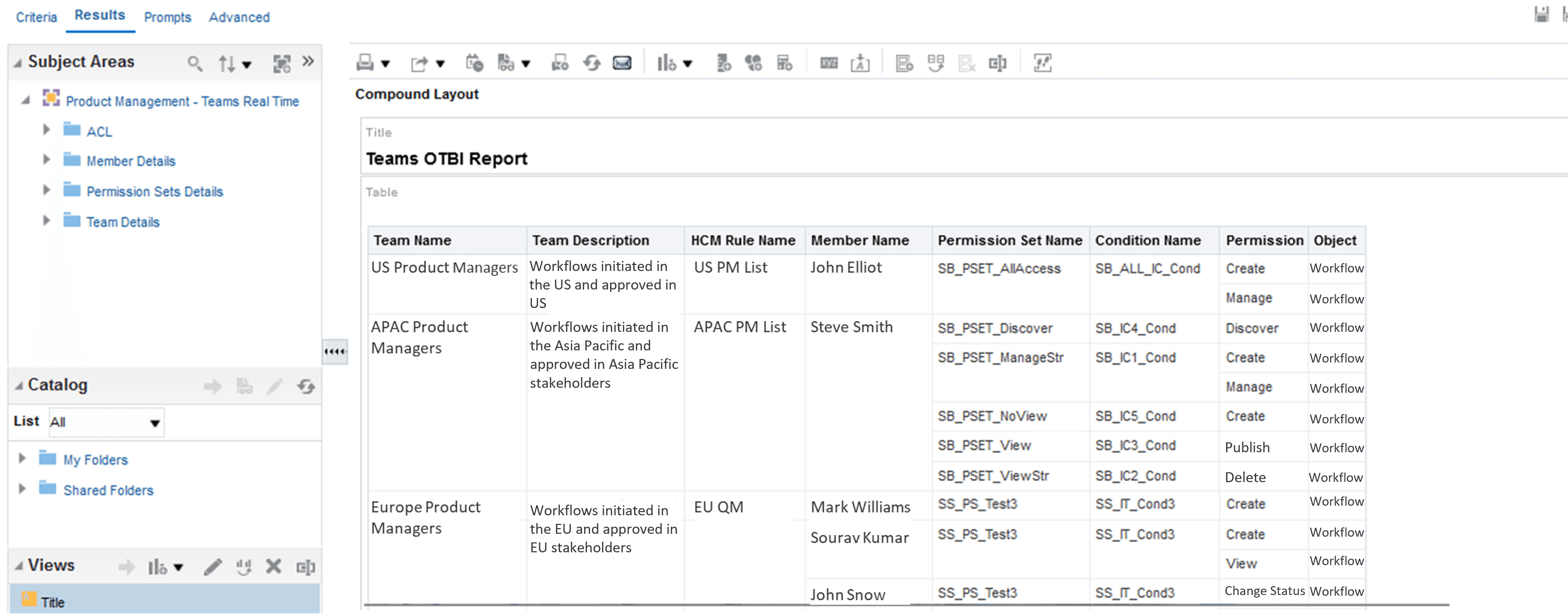
Task: Click the save analysis icon
Action: [x=1541, y=14]
